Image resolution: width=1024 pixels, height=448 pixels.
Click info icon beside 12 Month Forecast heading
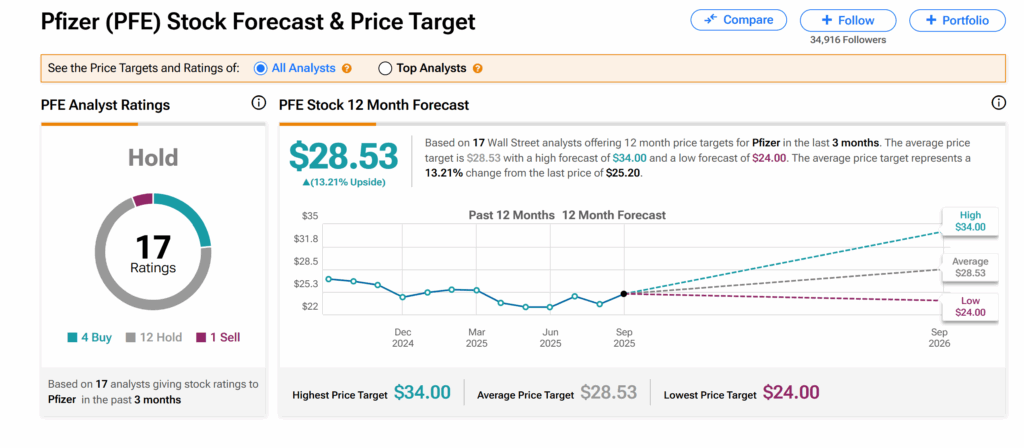998,103
